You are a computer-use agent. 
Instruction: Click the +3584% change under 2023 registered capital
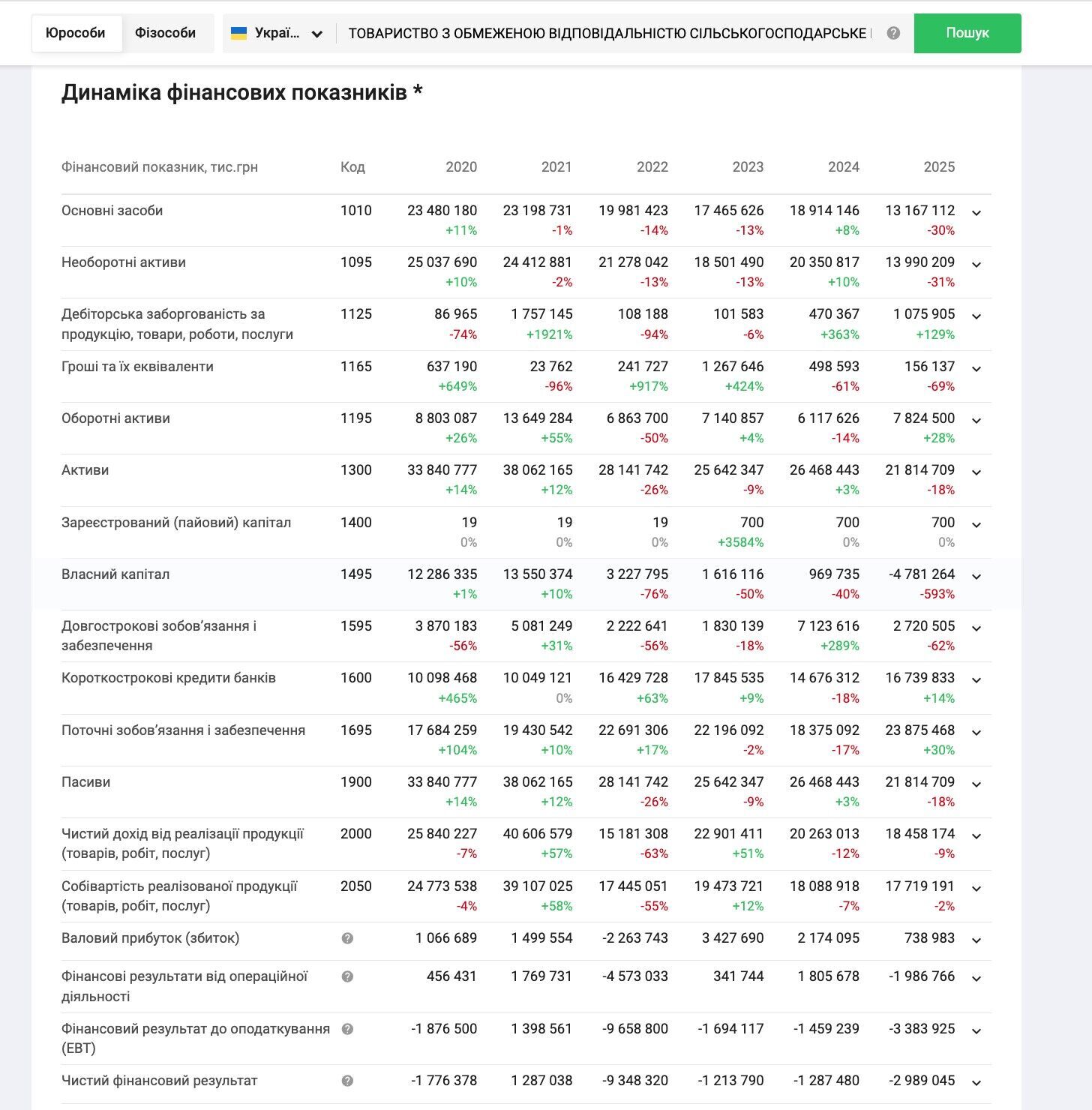pyautogui.click(x=741, y=542)
